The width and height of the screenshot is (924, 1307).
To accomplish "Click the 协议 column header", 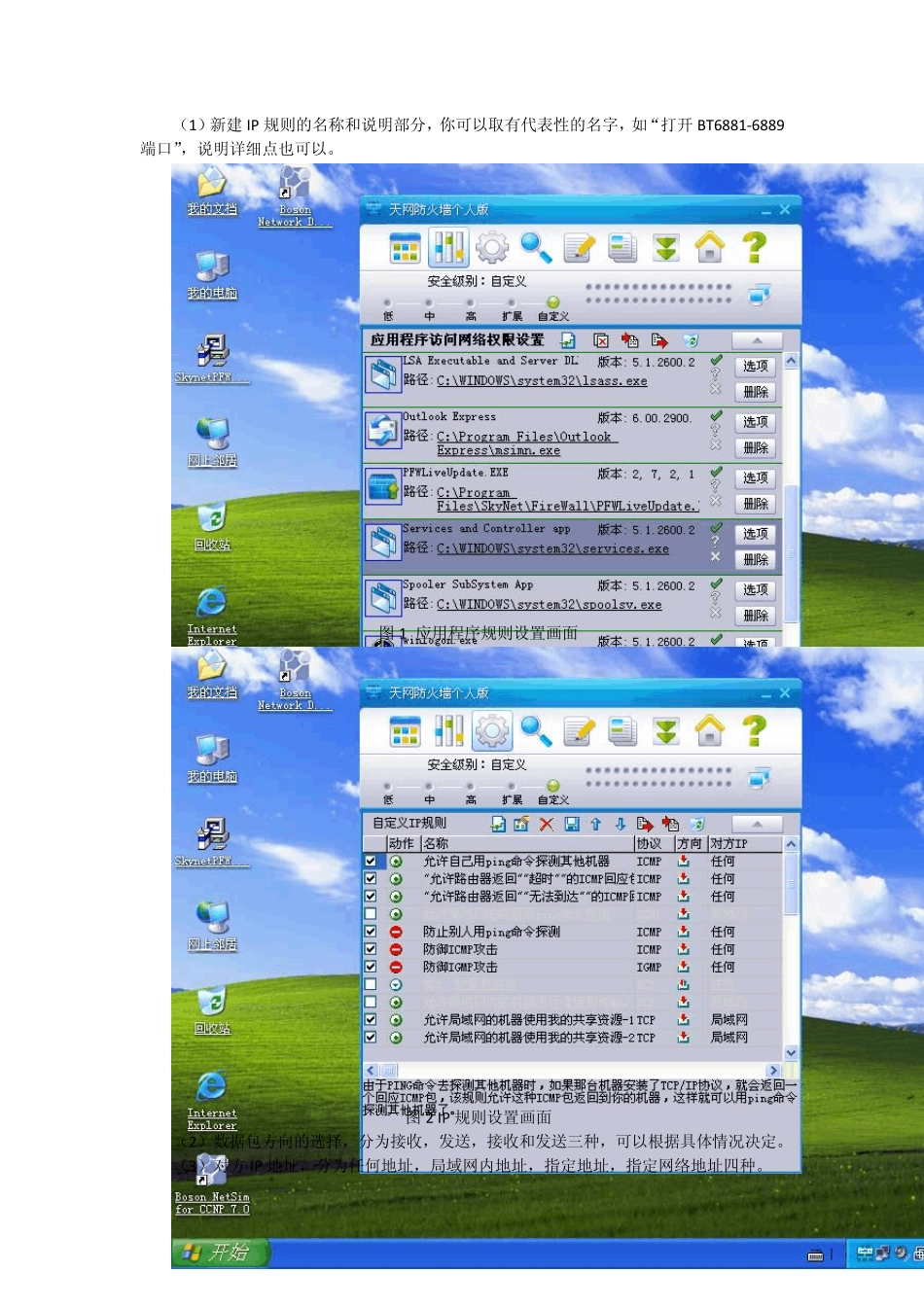I will point(655,843).
